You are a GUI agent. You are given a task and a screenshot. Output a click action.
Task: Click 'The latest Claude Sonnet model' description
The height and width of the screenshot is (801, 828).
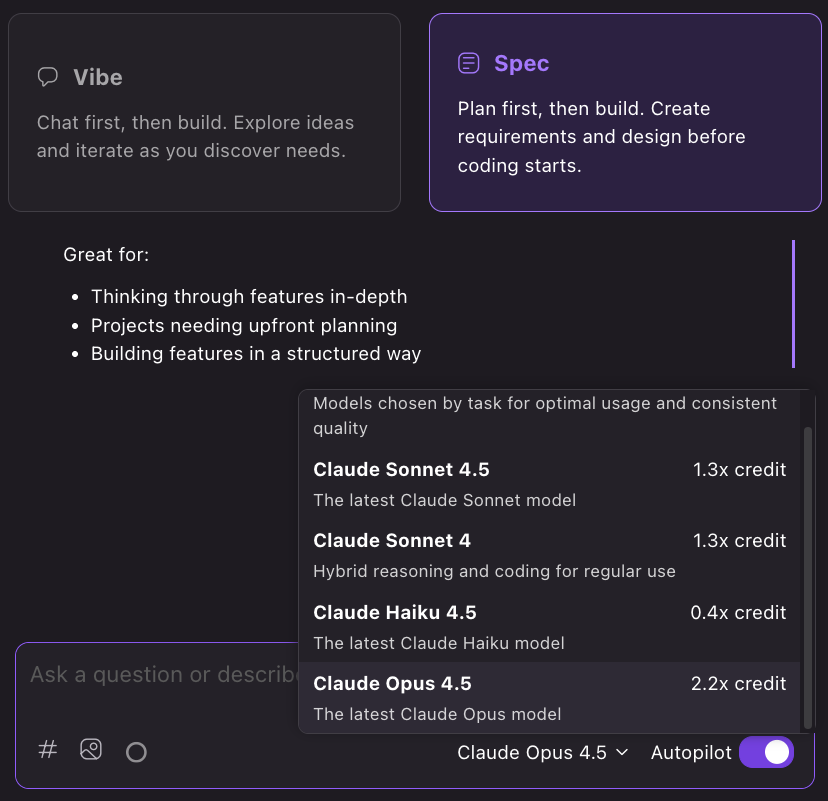click(x=445, y=500)
